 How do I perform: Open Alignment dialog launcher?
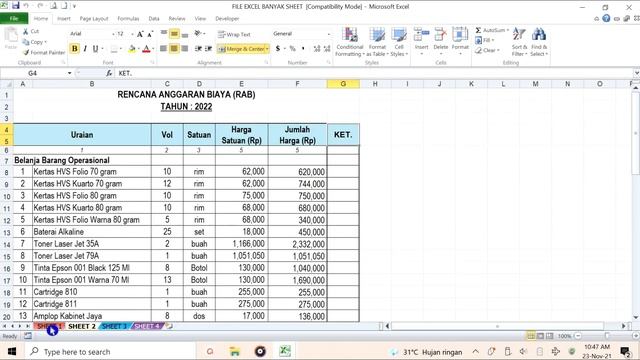click(267, 62)
